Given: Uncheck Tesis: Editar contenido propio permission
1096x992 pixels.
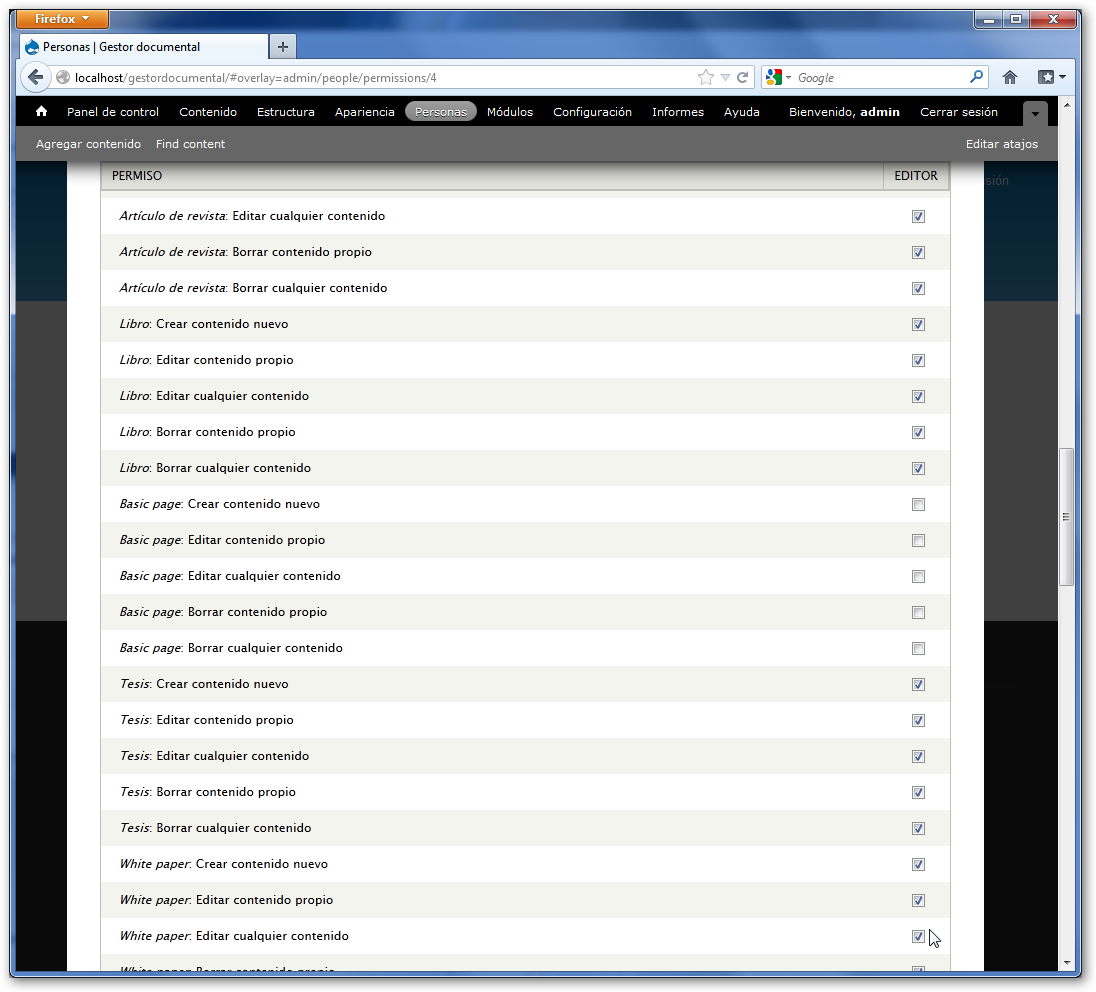Looking at the screenshot, I should tap(918, 721).
